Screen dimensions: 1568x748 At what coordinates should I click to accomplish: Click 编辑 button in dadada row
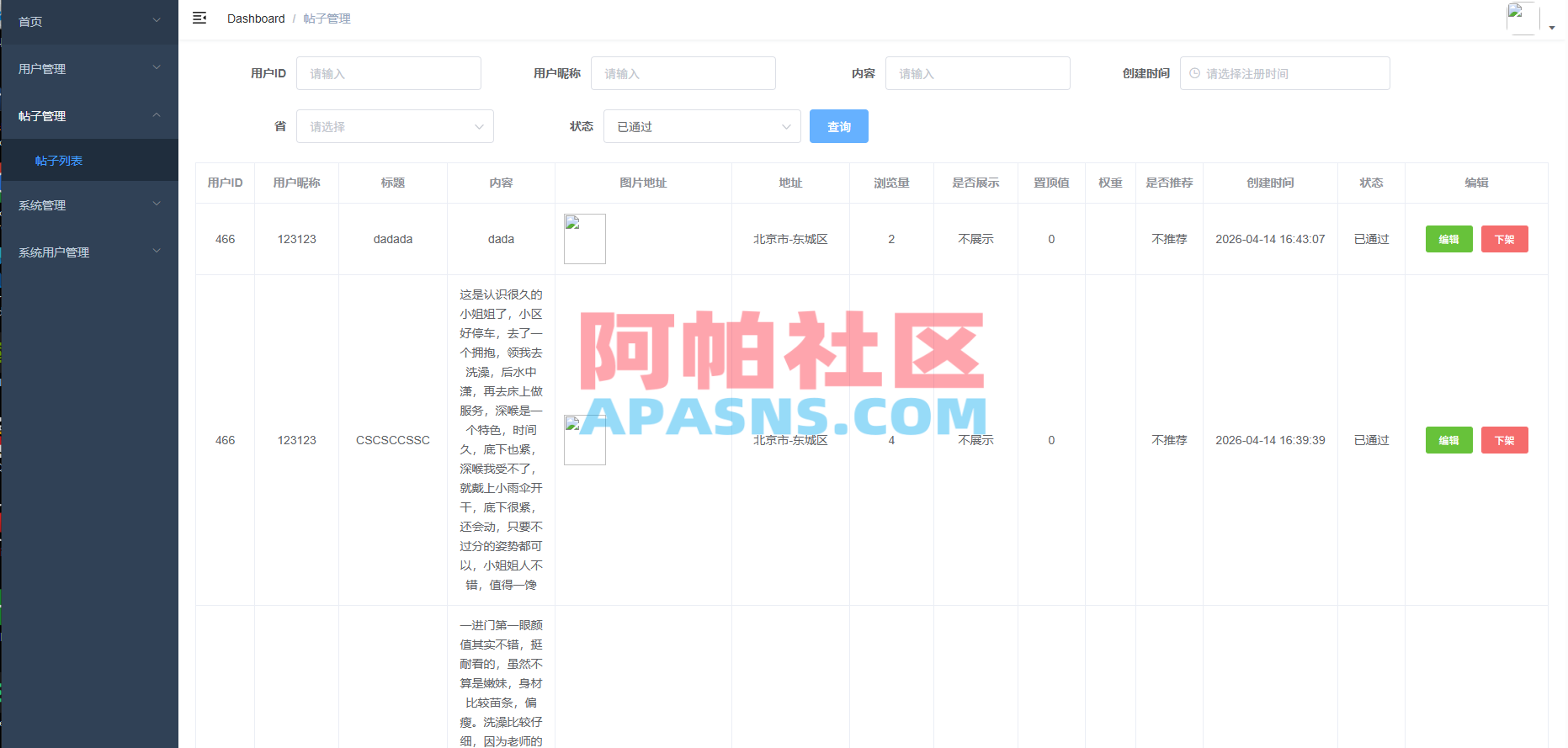1449,239
